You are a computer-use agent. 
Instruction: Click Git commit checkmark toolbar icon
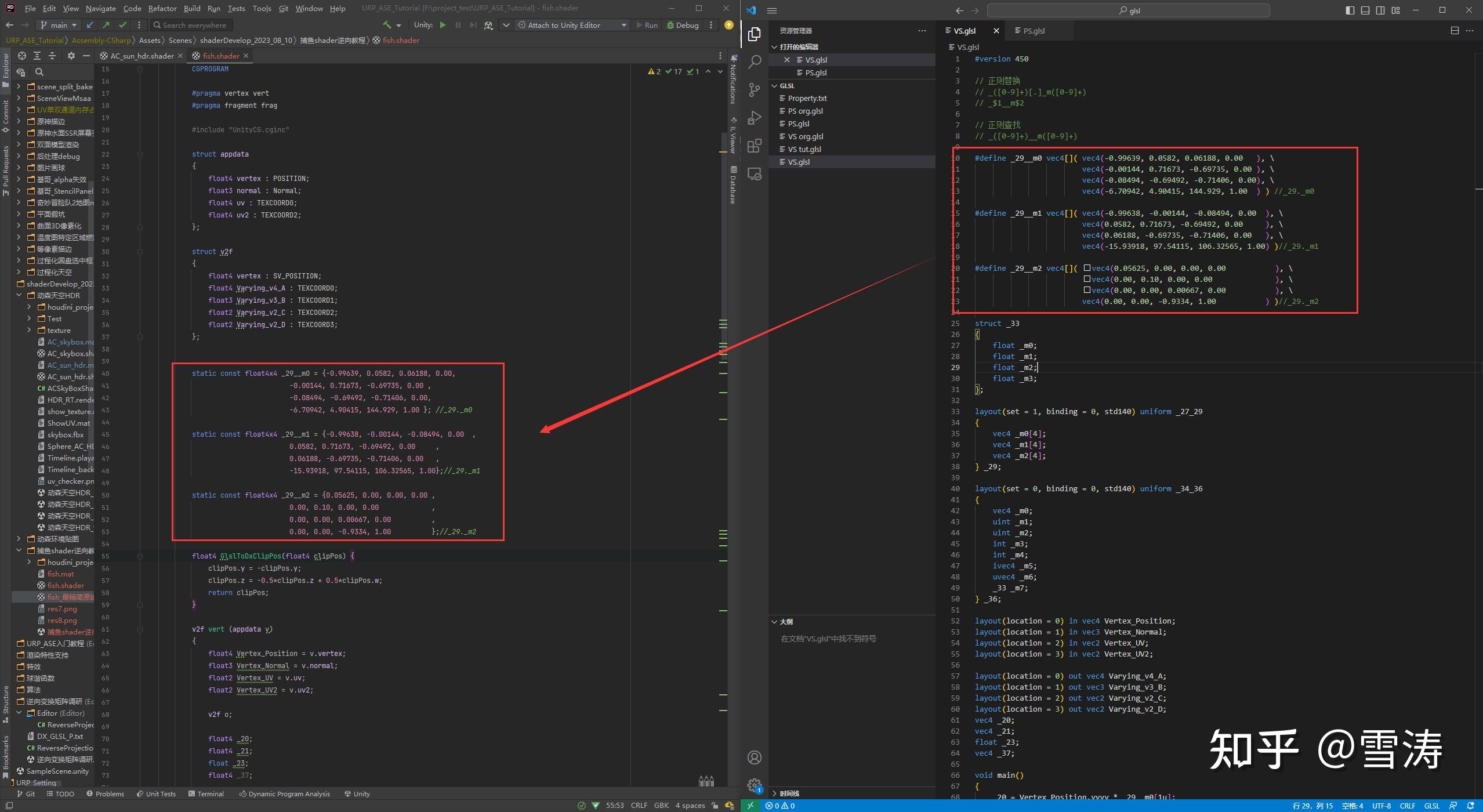122,25
